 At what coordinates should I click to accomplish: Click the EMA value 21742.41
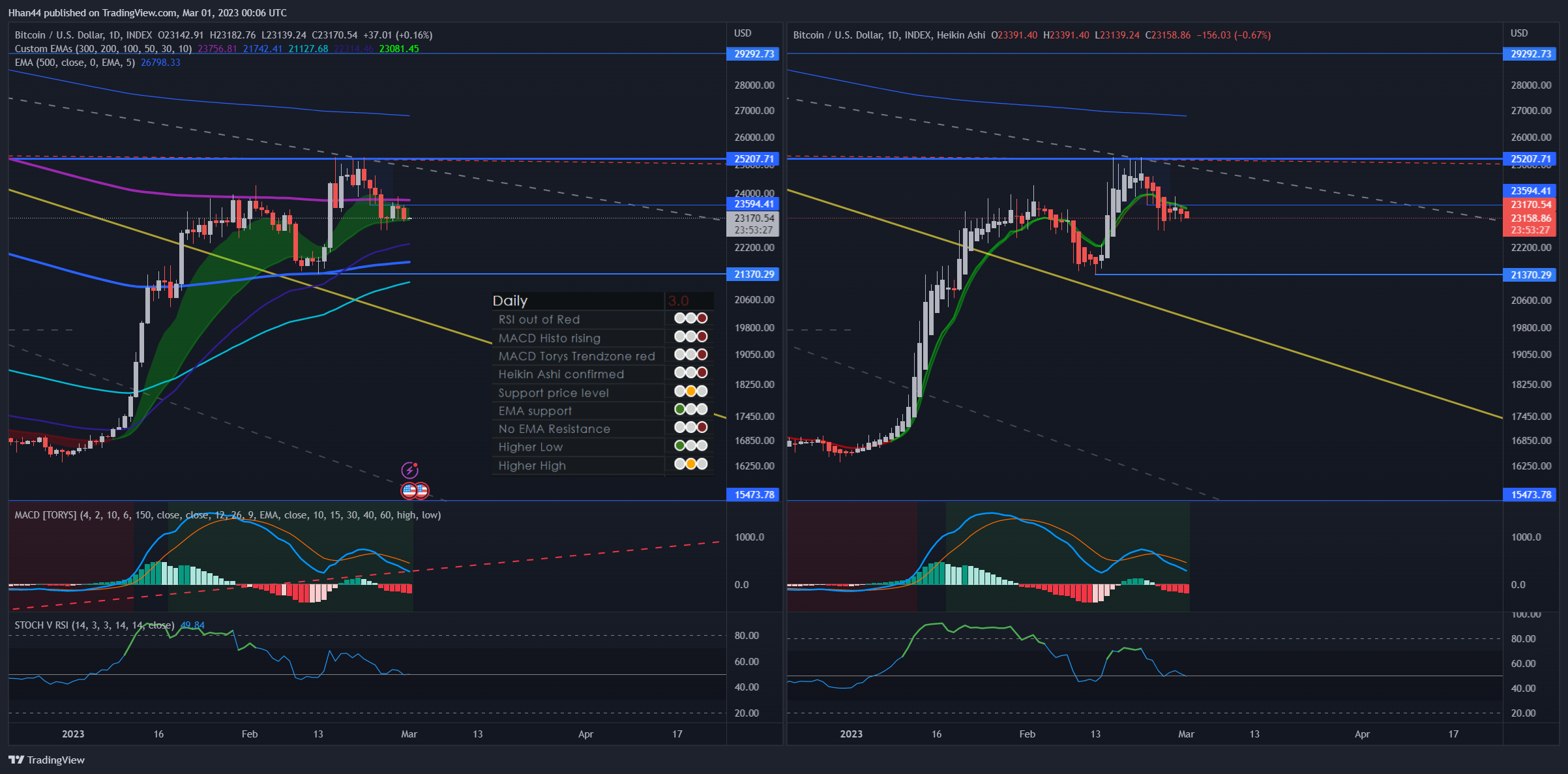[x=263, y=49]
